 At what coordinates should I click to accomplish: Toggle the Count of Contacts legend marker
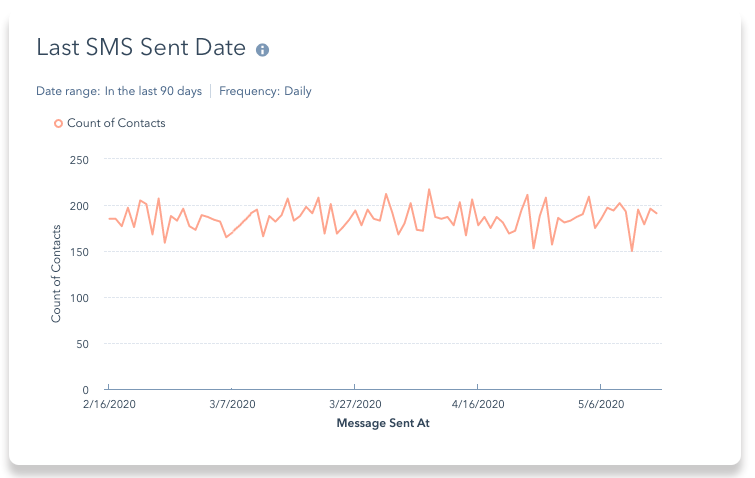pyautogui.click(x=58, y=123)
